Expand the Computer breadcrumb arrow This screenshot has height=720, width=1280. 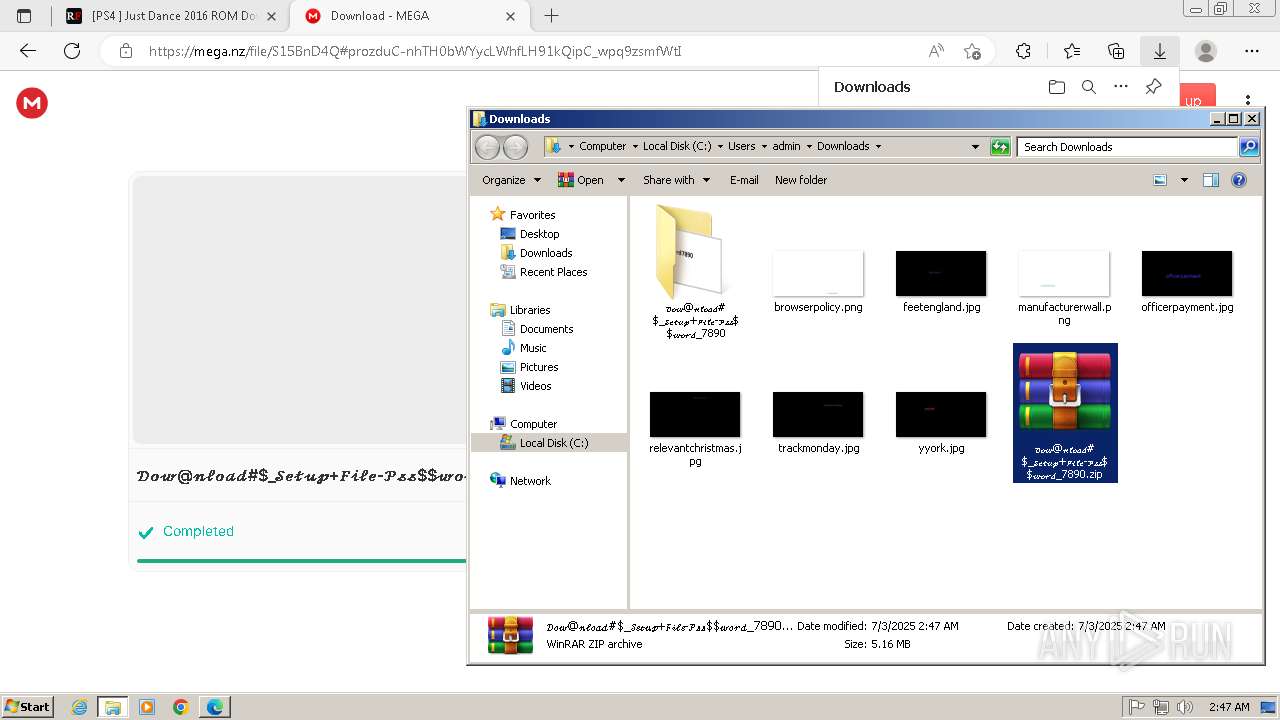[634, 146]
